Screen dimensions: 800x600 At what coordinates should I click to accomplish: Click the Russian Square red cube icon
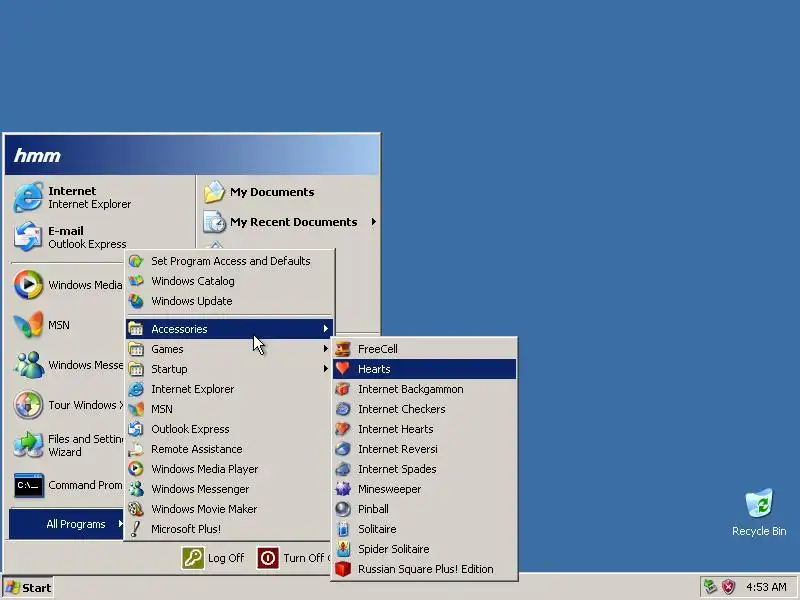pos(343,569)
